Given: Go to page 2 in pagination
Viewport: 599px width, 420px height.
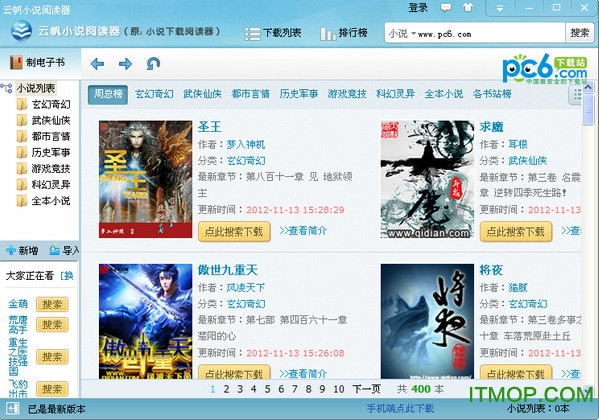Looking at the screenshot, I should [227, 389].
